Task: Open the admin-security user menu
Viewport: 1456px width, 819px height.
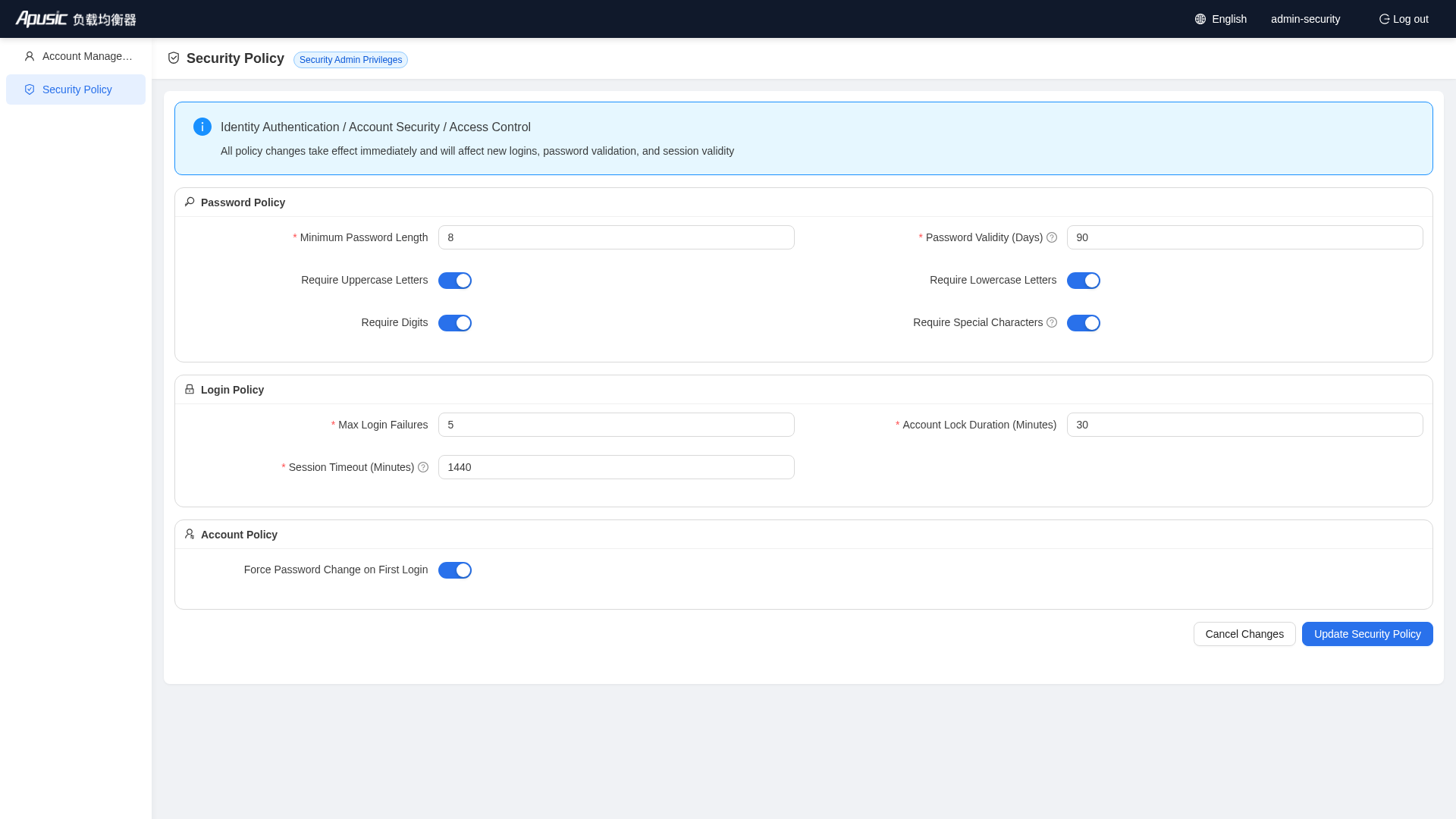Action: tap(1305, 19)
